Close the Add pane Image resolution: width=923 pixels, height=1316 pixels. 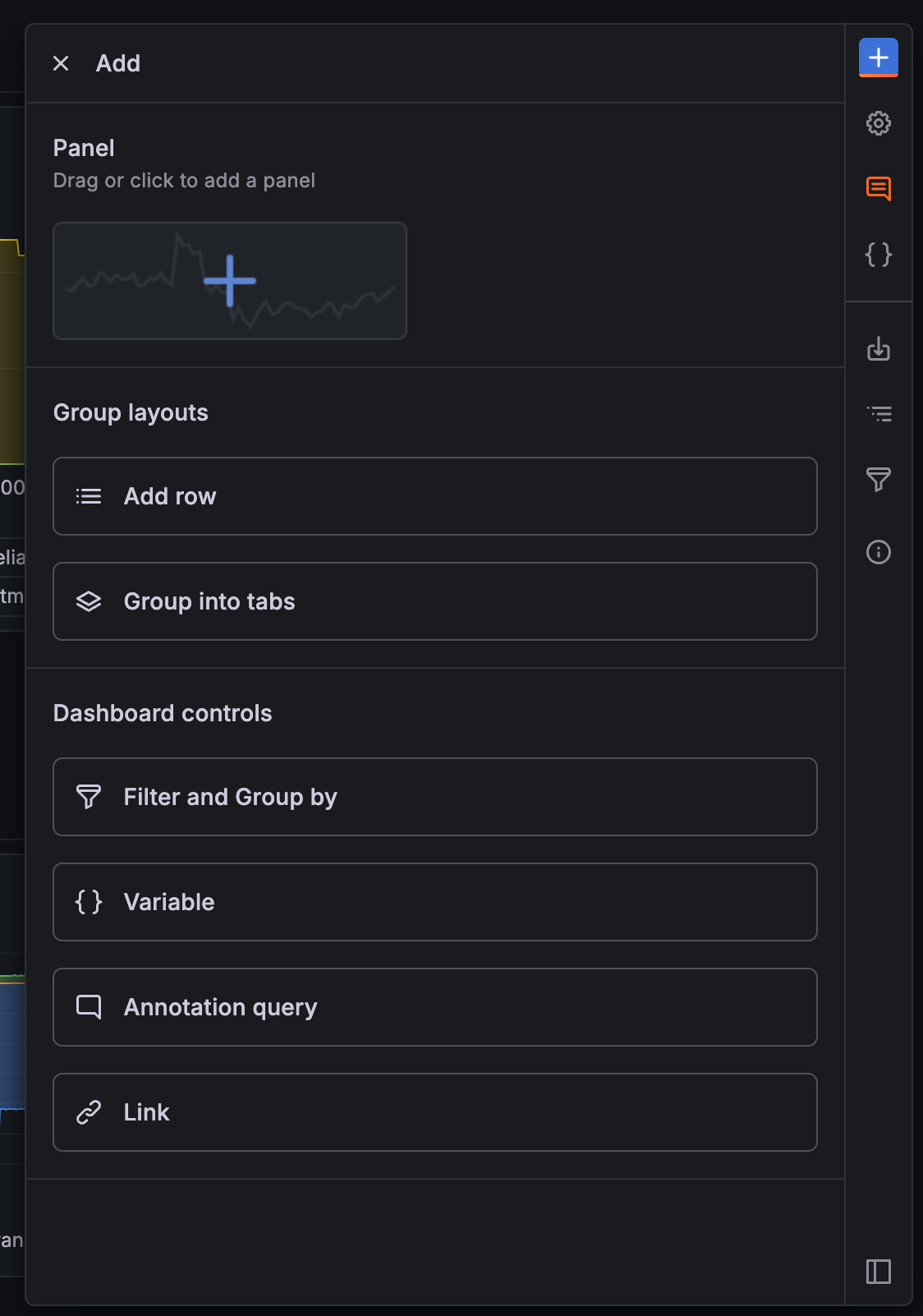(61, 63)
